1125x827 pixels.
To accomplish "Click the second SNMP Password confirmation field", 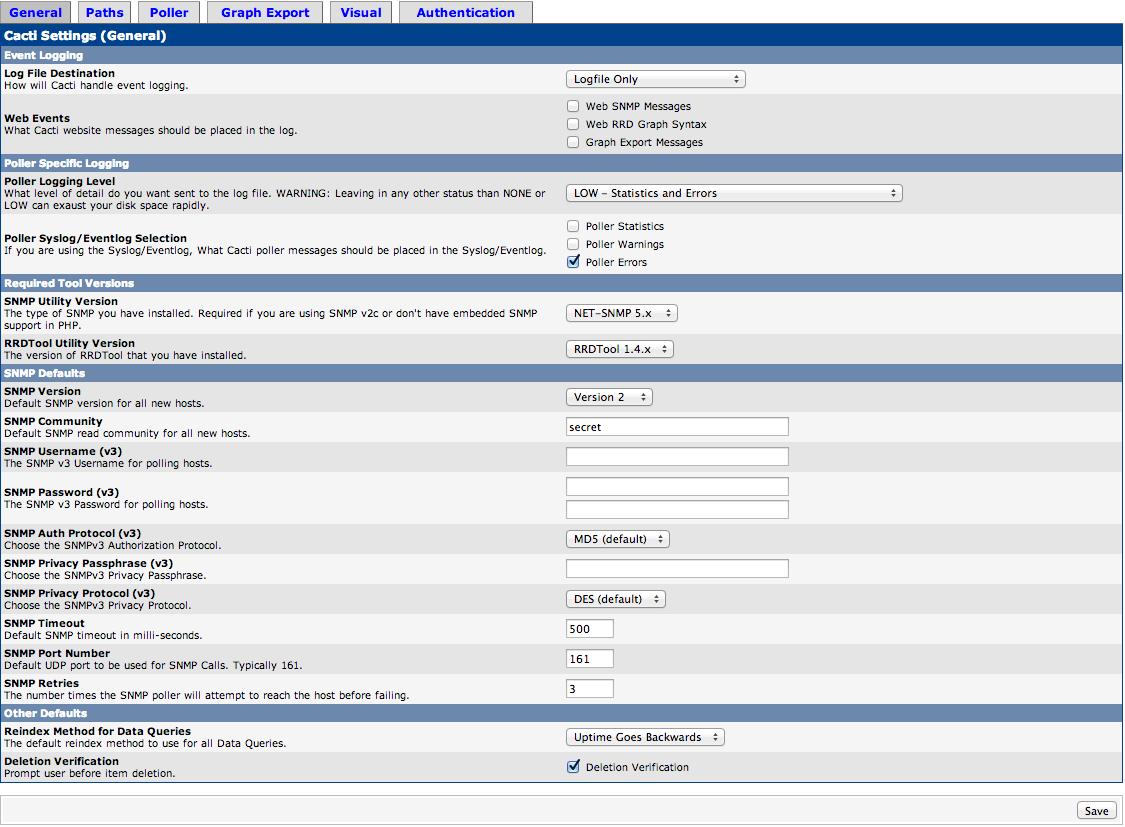I will click(x=677, y=509).
